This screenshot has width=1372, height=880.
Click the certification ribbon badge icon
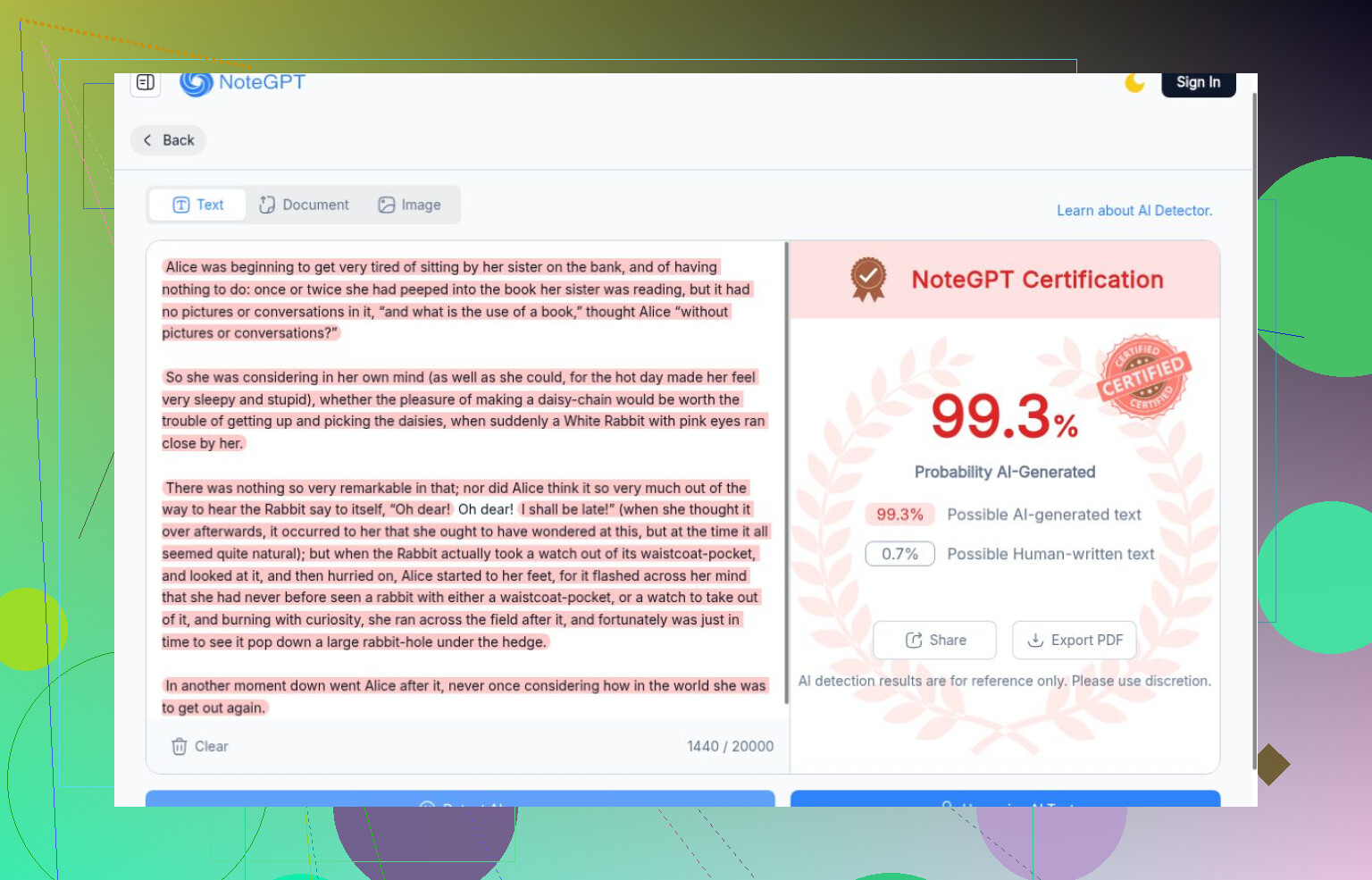tap(867, 279)
